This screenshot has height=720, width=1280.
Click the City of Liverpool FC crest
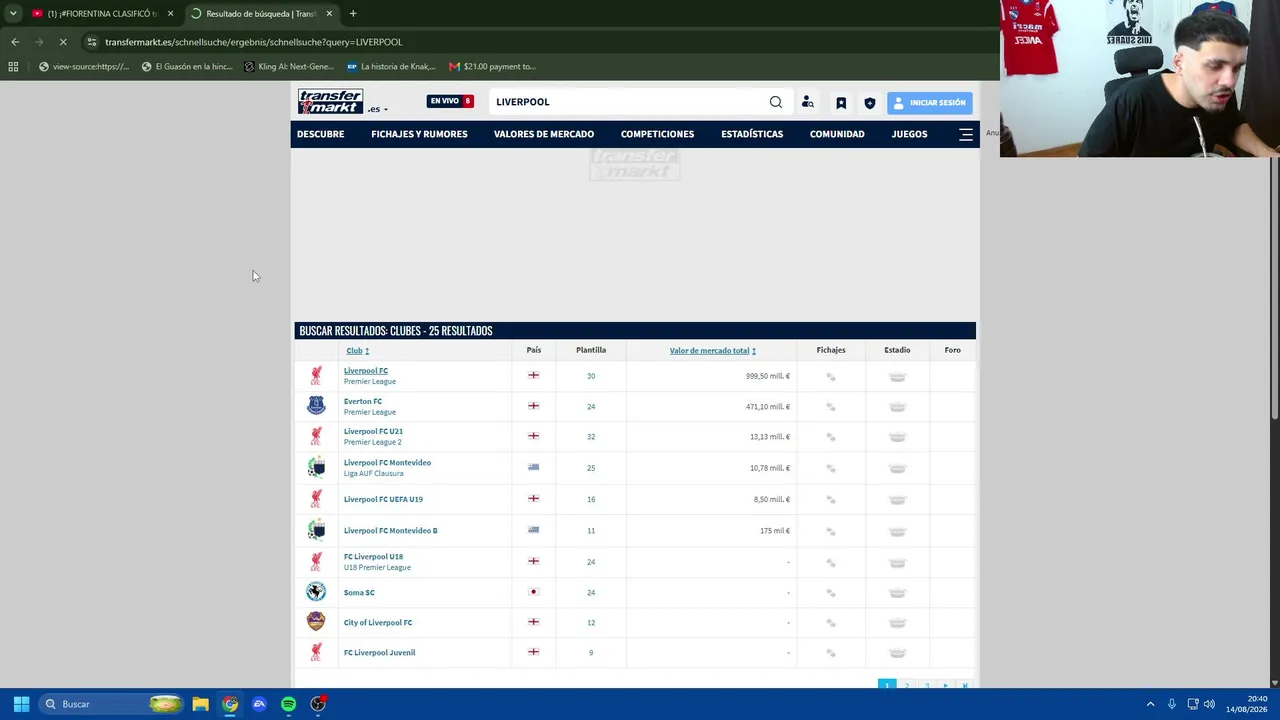click(x=316, y=622)
